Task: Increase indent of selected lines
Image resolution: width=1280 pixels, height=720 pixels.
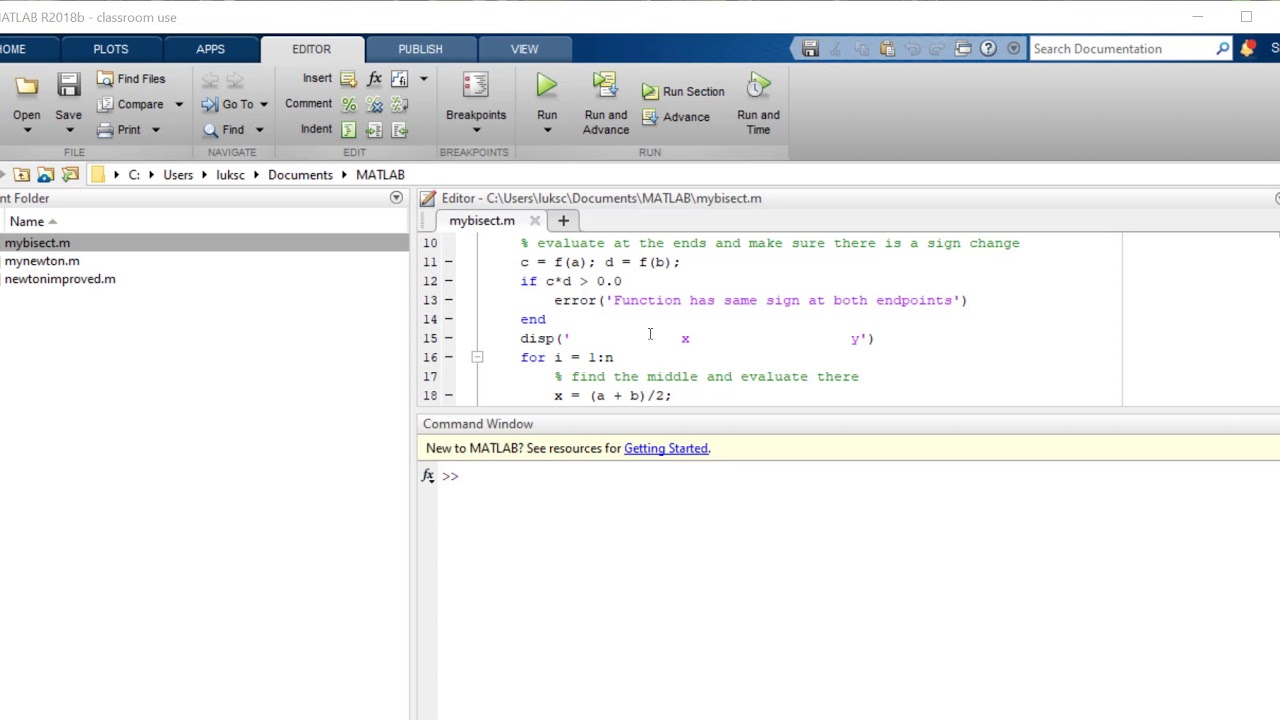Action: [x=374, y=130]
